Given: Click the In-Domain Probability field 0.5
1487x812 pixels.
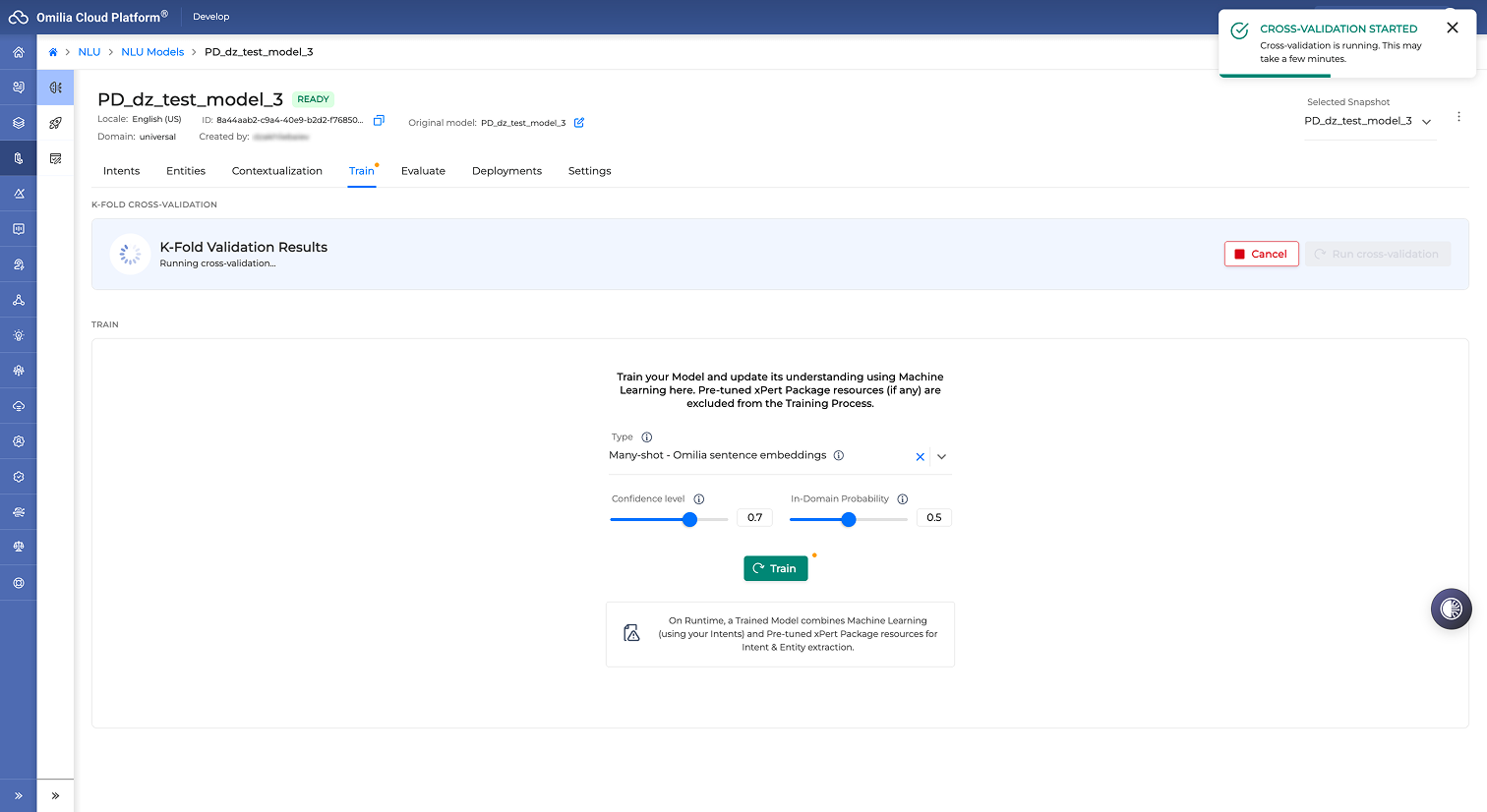Looking at the screenshot, I should coord(933,517).
